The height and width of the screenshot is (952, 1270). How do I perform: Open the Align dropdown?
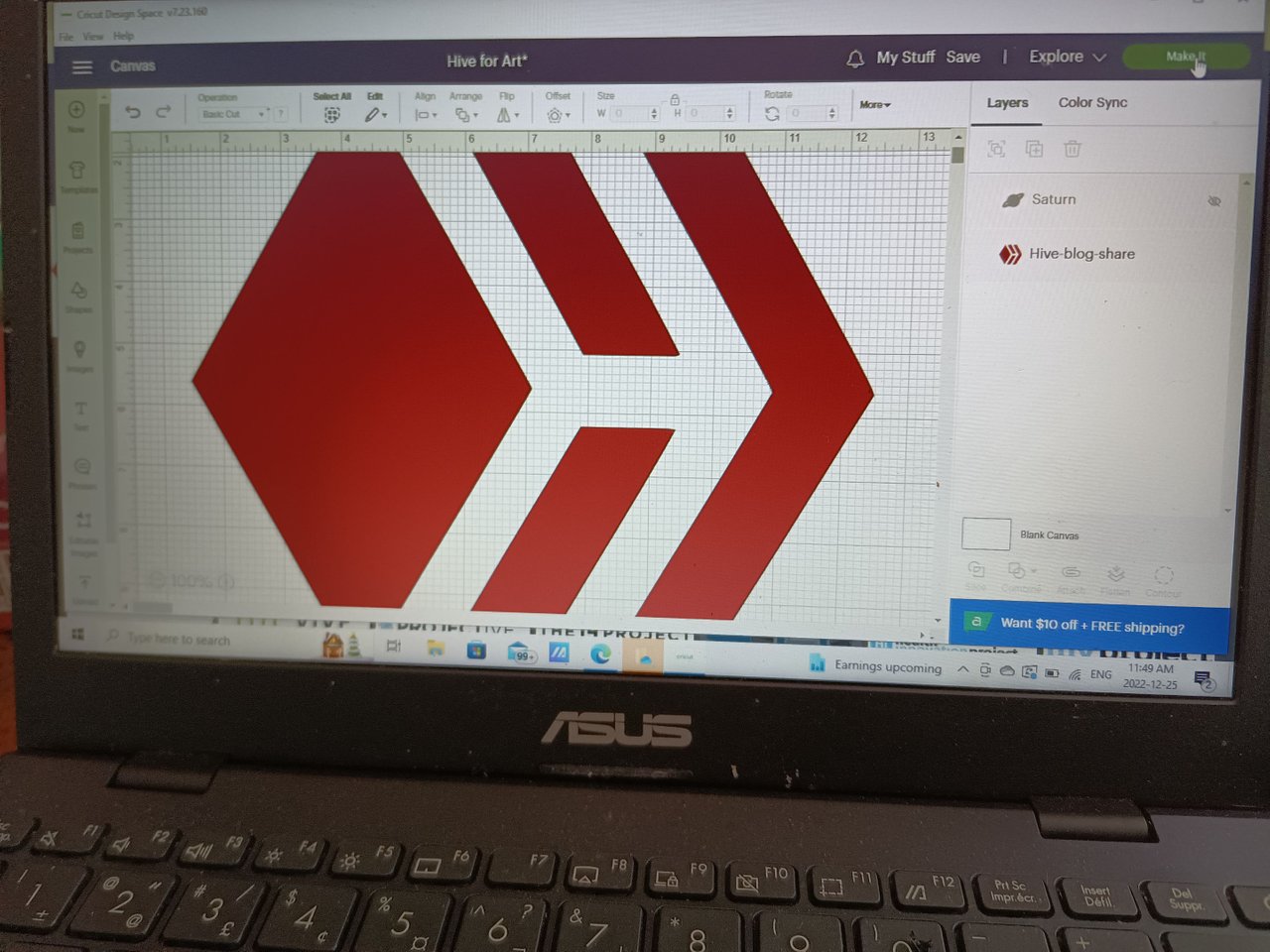coord(425,115)
